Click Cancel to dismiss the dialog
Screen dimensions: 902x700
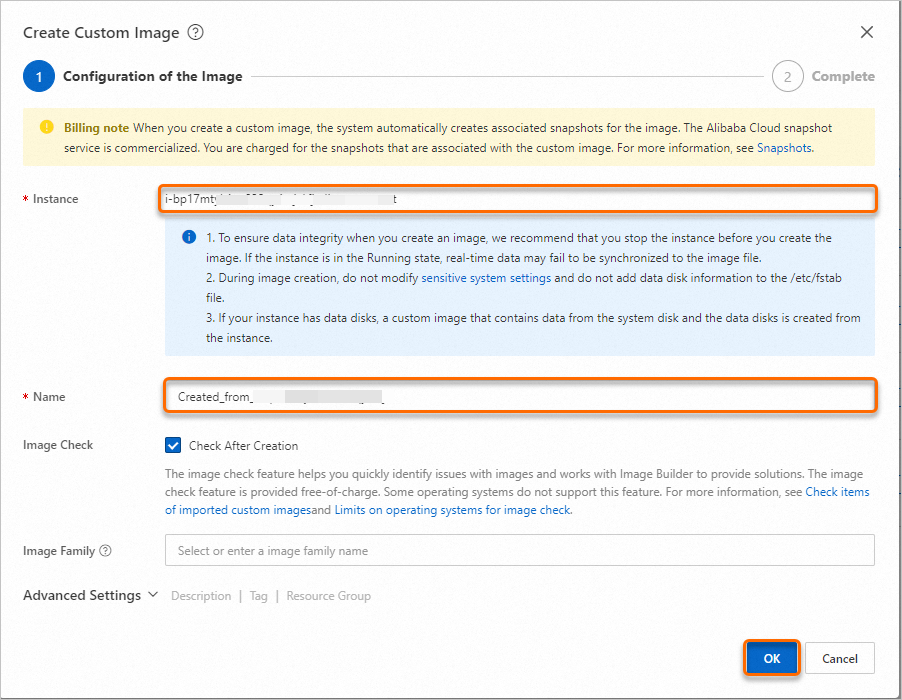[x=839, y=658]
